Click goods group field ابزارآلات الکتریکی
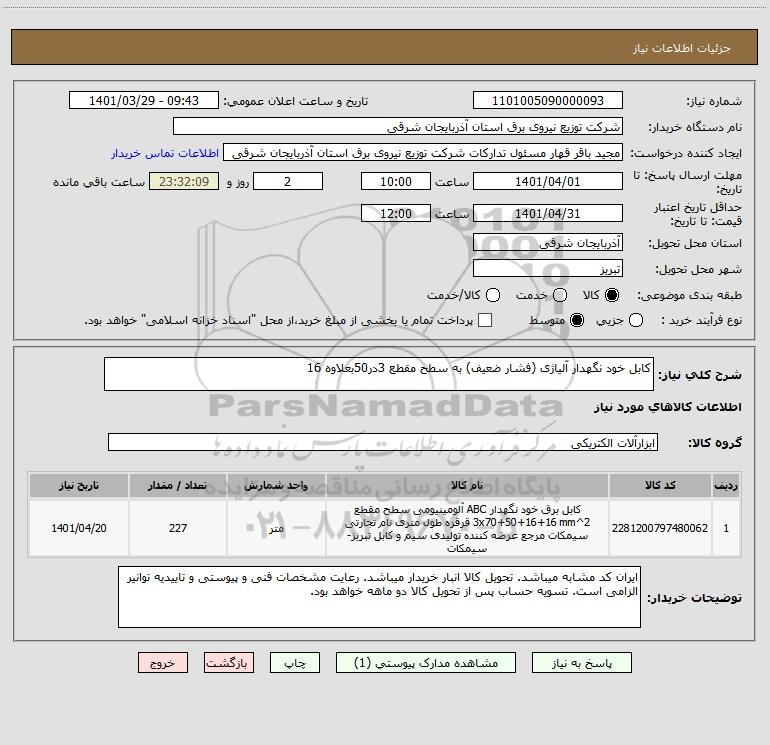 (x=383, y=442)
